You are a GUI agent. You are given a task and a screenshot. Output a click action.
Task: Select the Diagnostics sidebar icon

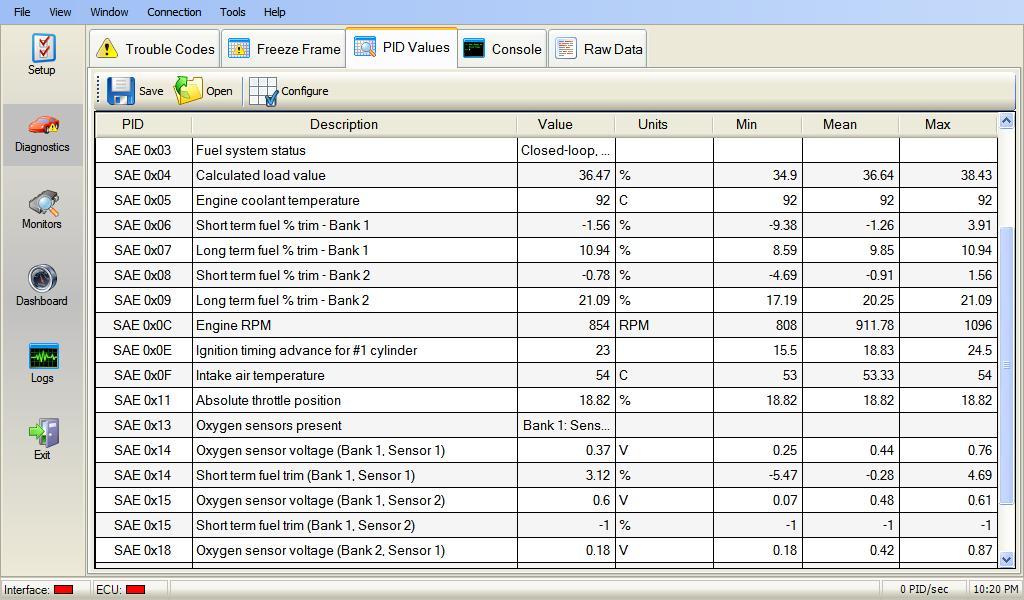tap(42, 127)
